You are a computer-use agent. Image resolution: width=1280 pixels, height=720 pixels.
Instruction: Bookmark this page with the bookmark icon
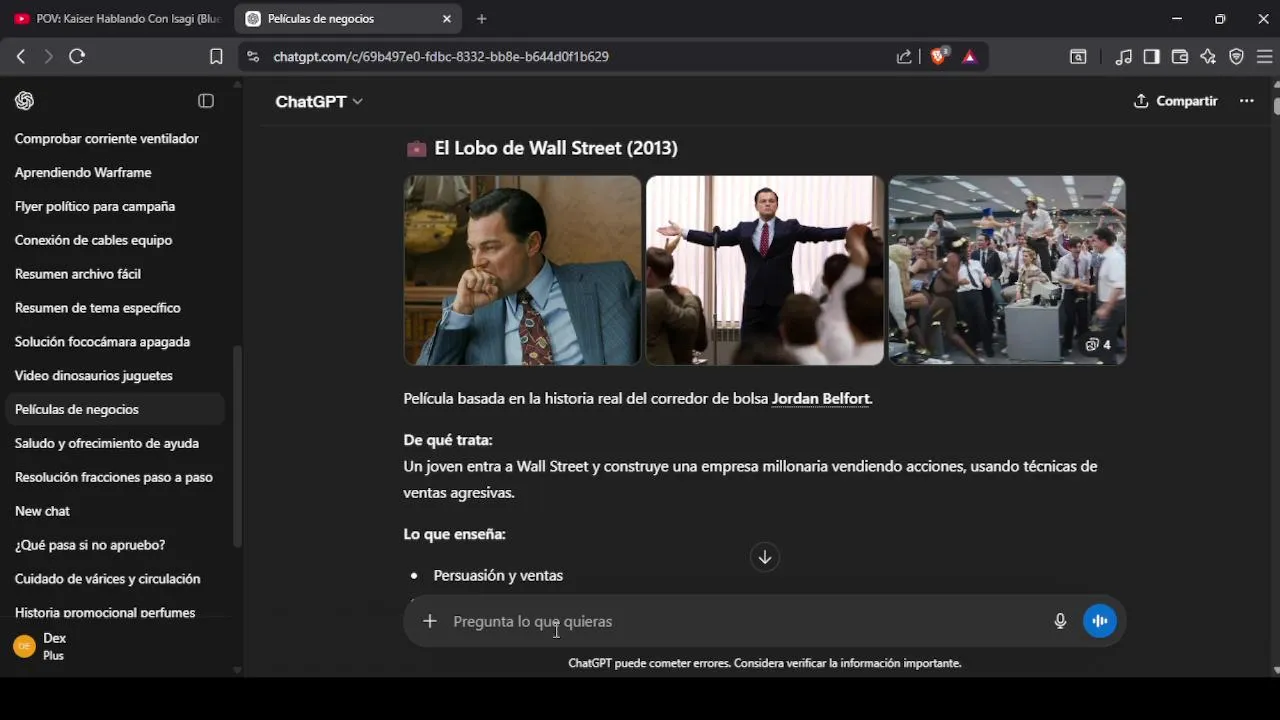[216, 57]
